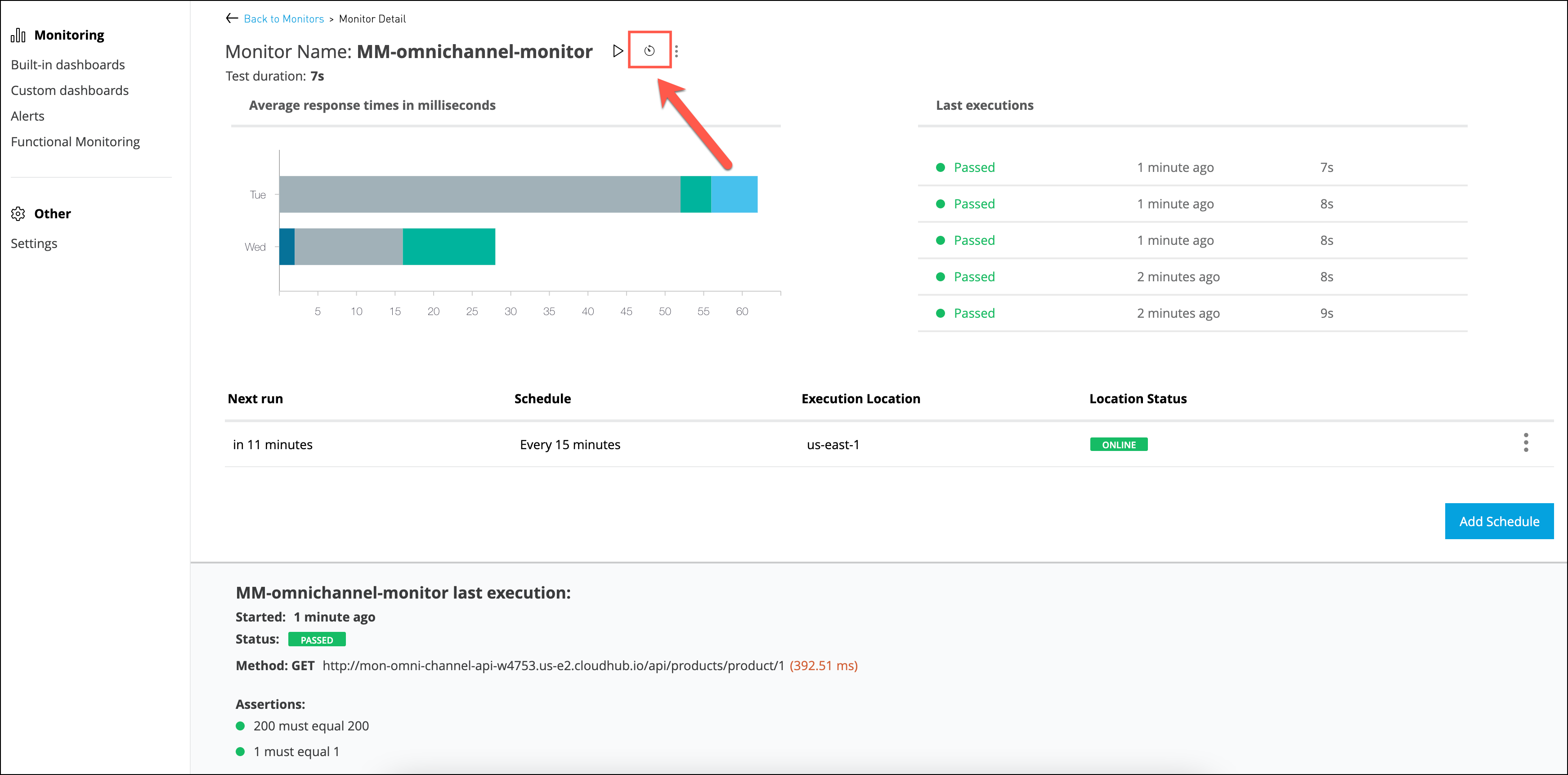Go to Back to Monitors link
Viewport: 1568px width, 775px height.
tap(284, 19)
